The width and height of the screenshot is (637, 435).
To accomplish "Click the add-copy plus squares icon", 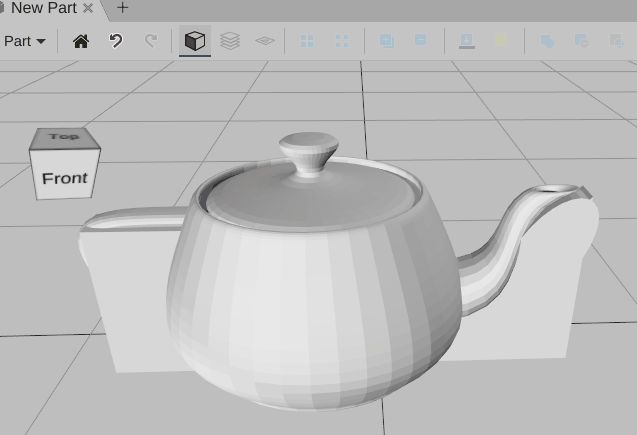I will [x=387, y=41].
